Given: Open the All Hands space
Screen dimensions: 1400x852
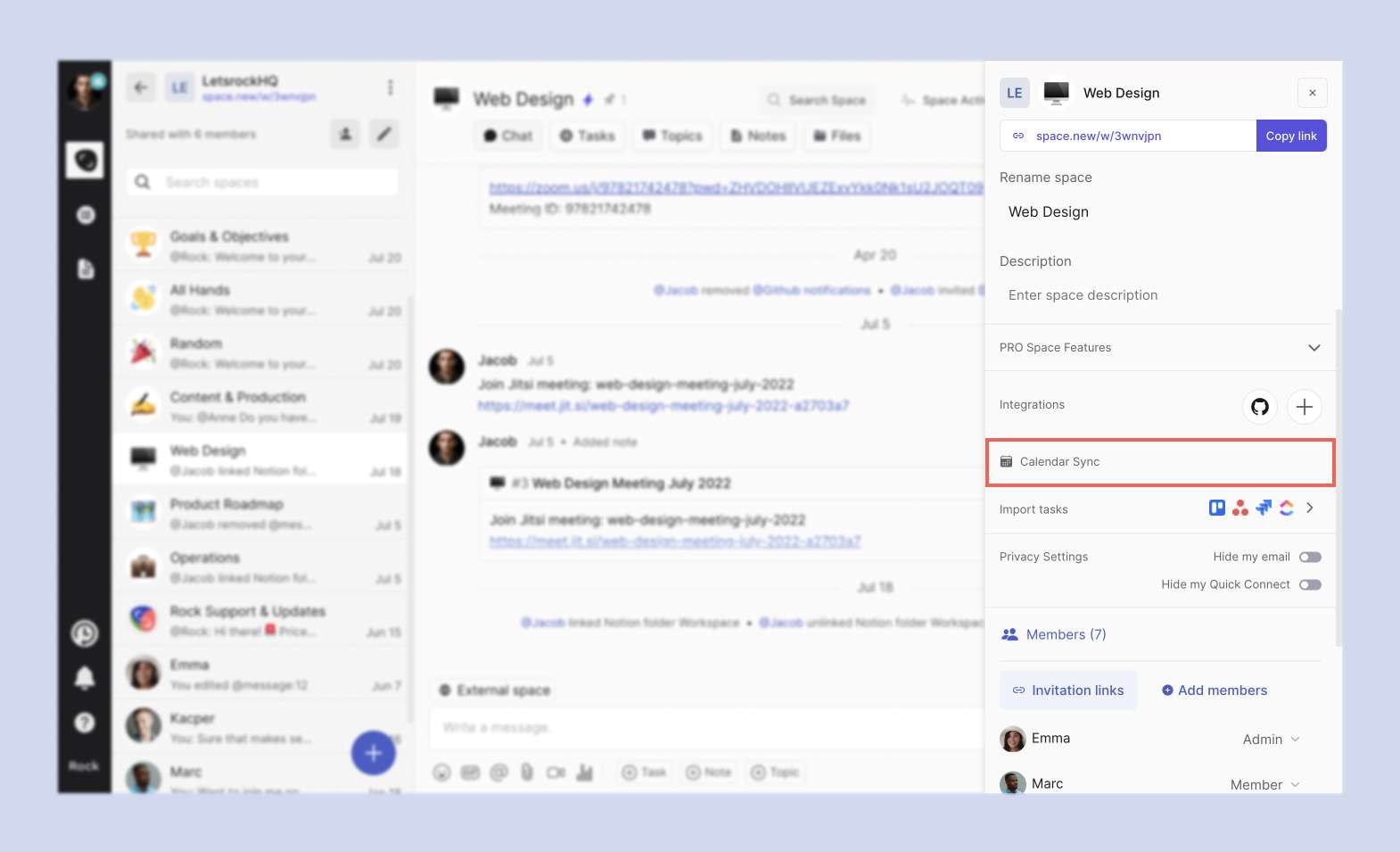Looking at the screenshot, I should tap(260, 300).
